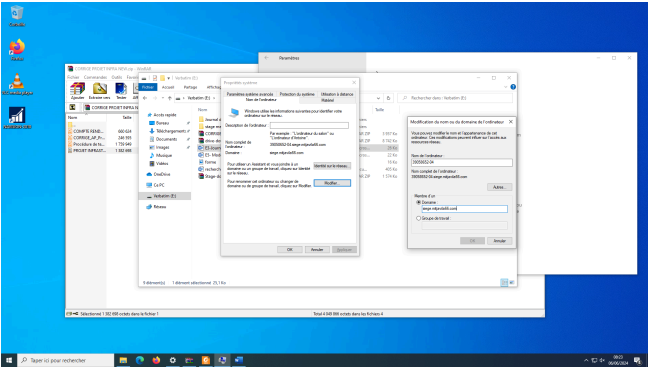The image size is (651, 369).
Task: Open the Fichier tab in File Explorer
Action: (x=148, y=87)
